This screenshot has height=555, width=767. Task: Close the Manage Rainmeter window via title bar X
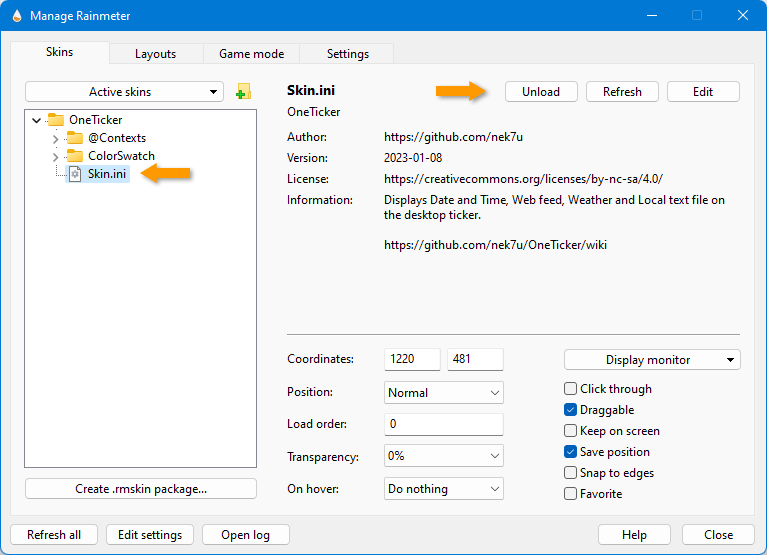pyautogui.click(x=743, y=16)
